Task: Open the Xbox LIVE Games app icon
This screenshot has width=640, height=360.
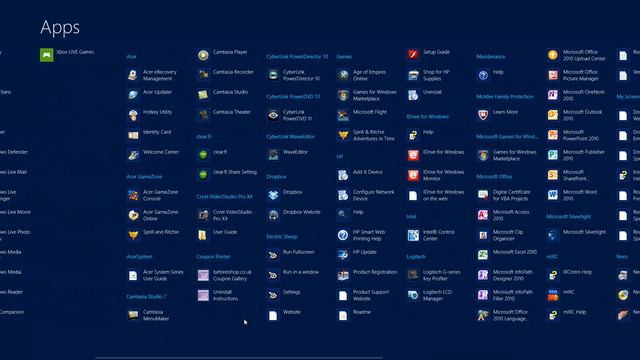Action: pos(47,55)
